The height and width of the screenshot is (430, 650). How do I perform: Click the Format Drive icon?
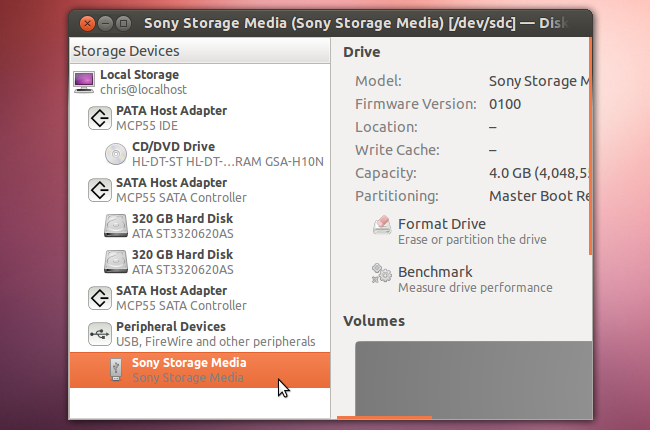click(381, 226)
